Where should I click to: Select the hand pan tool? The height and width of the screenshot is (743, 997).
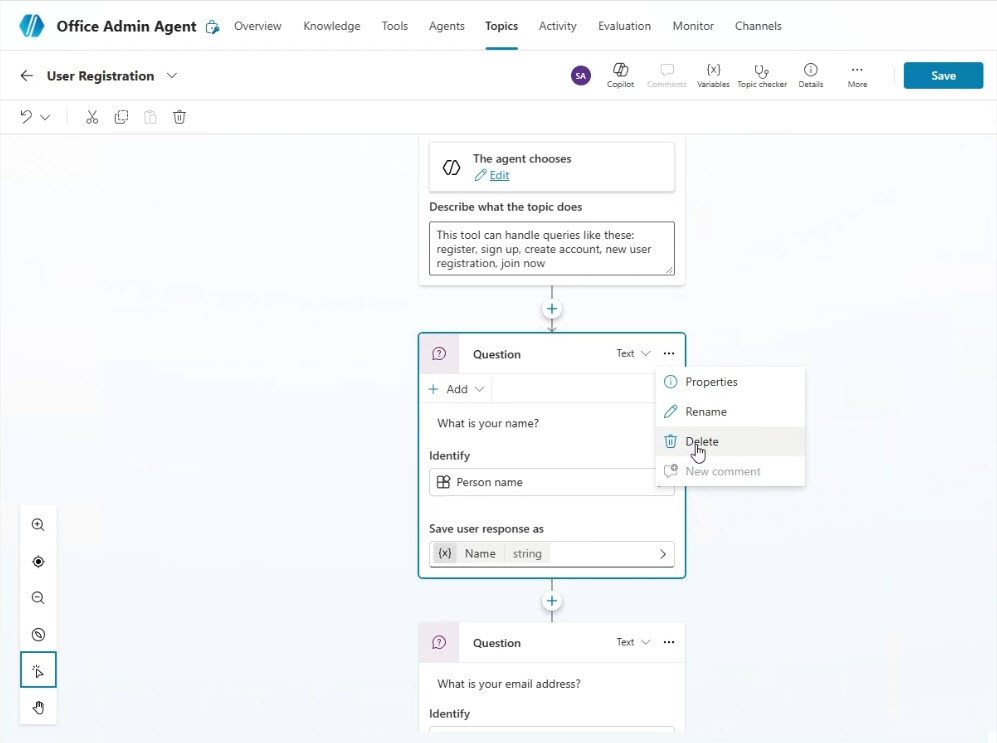click(x=38, y=707)
